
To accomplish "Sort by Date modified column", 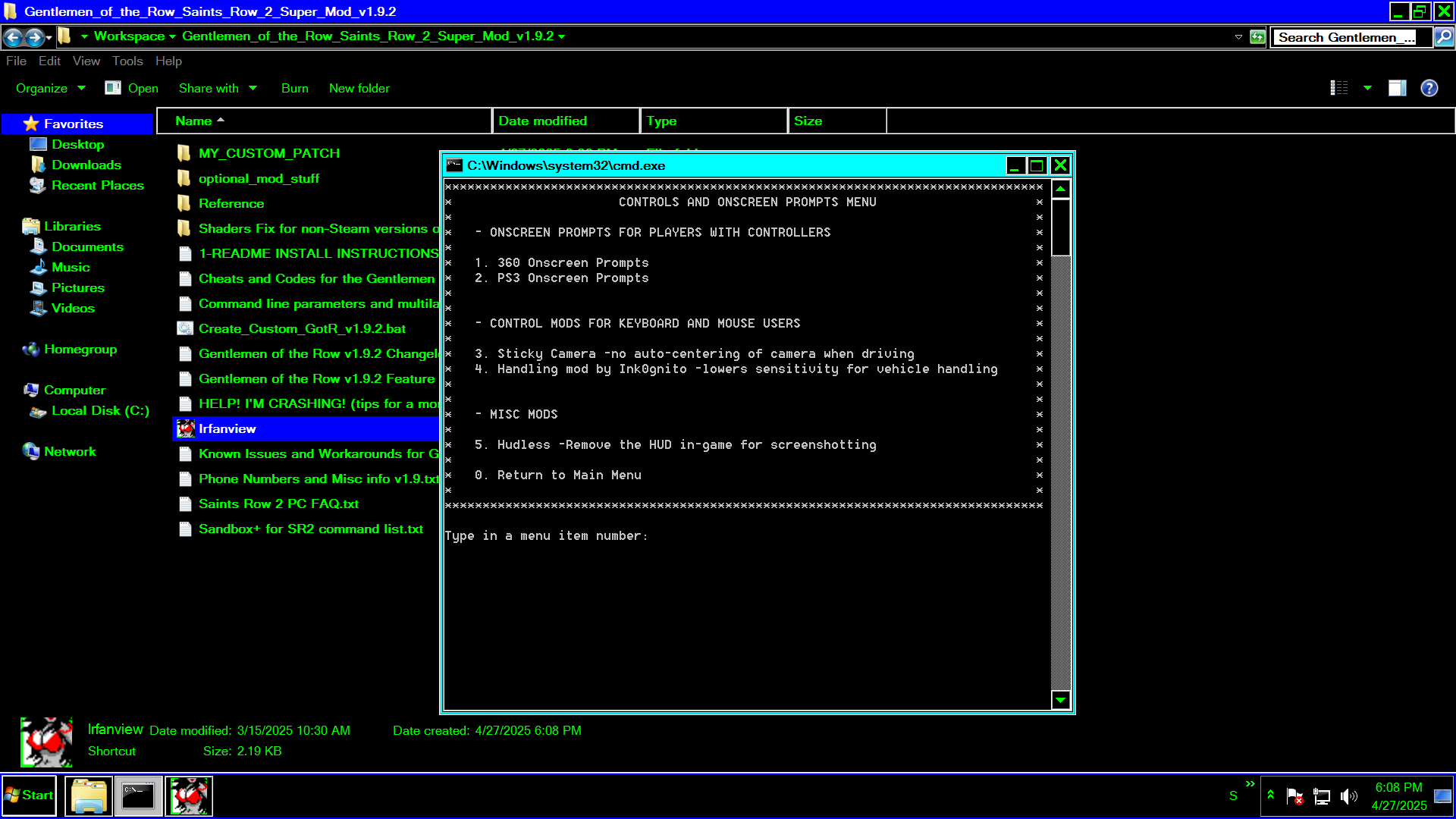I will click(x=566, y=121).
